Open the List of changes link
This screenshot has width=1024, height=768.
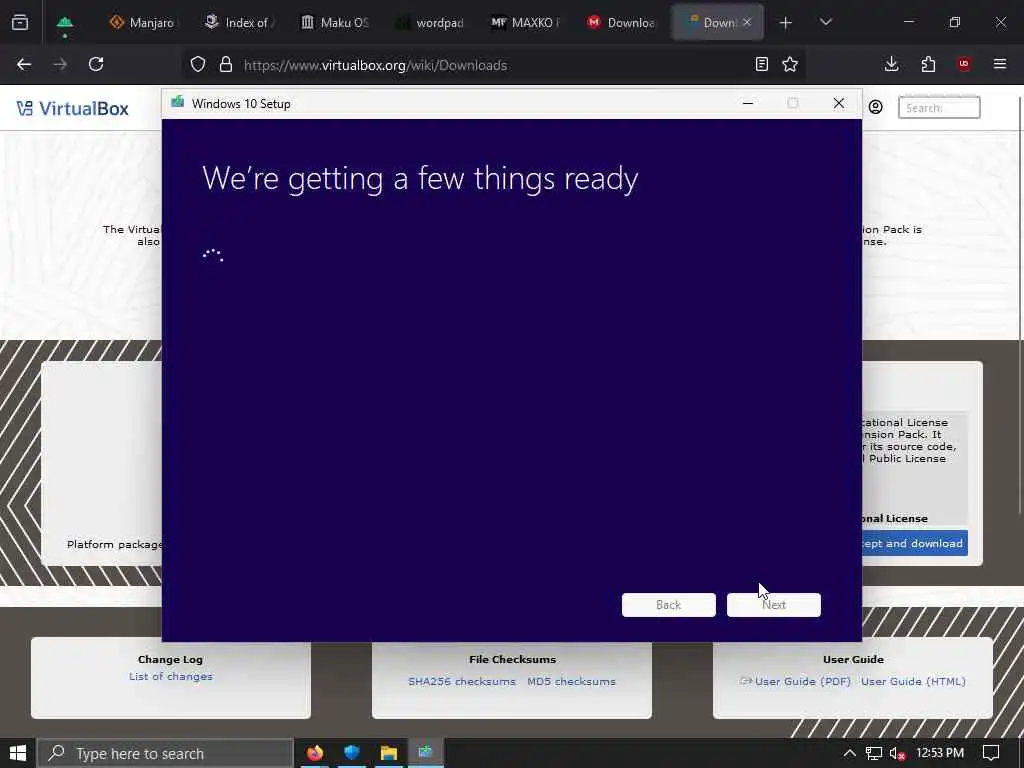point(170,677)
